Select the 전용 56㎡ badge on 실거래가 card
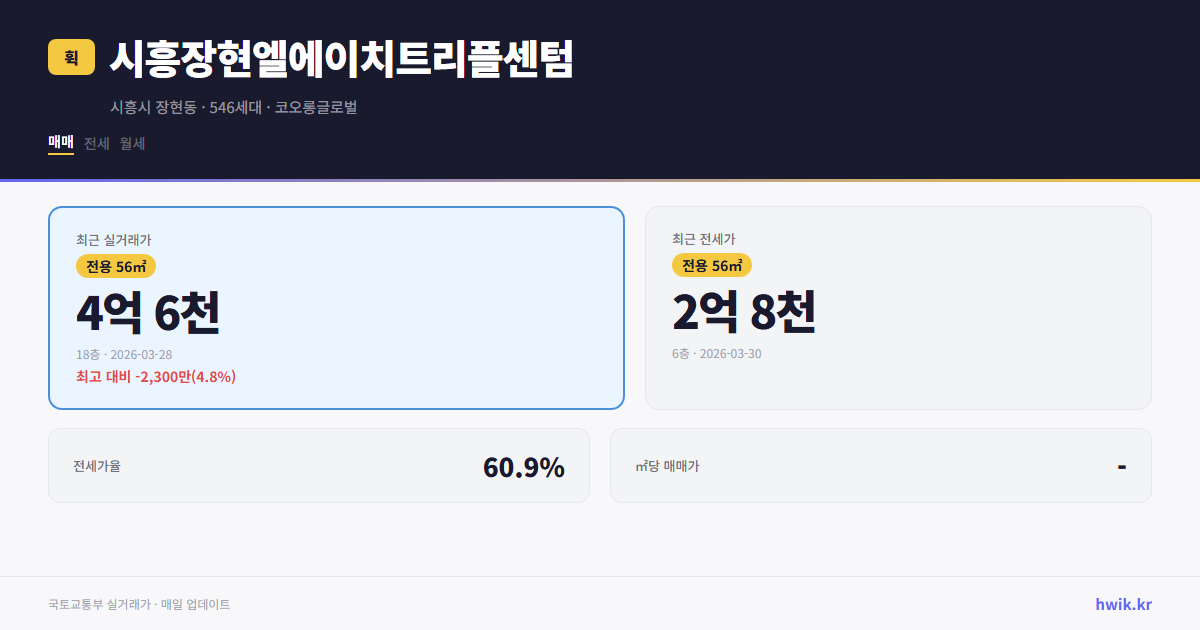The width and height of the screenshot is (1200, 630). (x=113, y=266)
